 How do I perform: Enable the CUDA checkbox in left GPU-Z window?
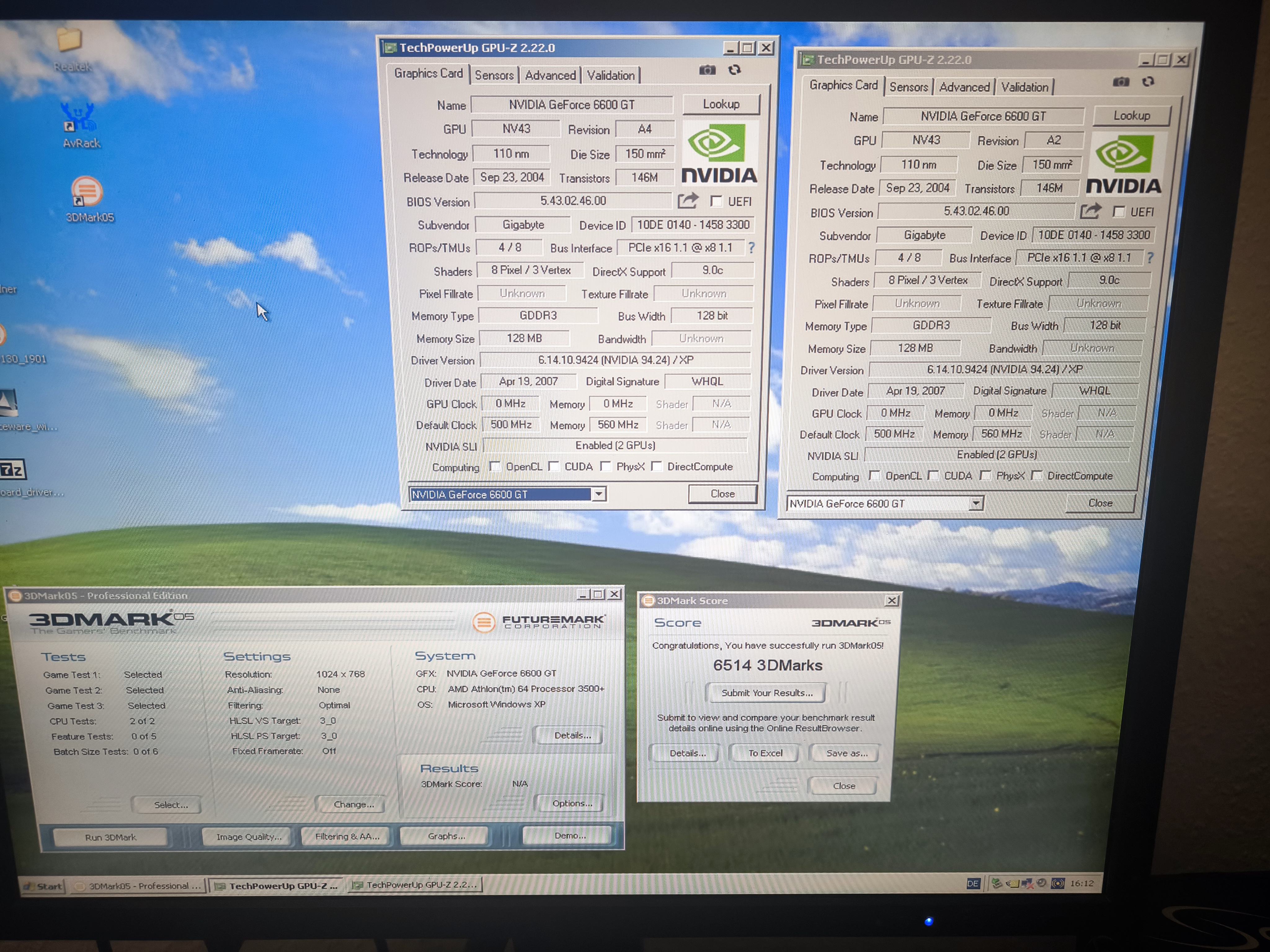[x=554, y=466]
